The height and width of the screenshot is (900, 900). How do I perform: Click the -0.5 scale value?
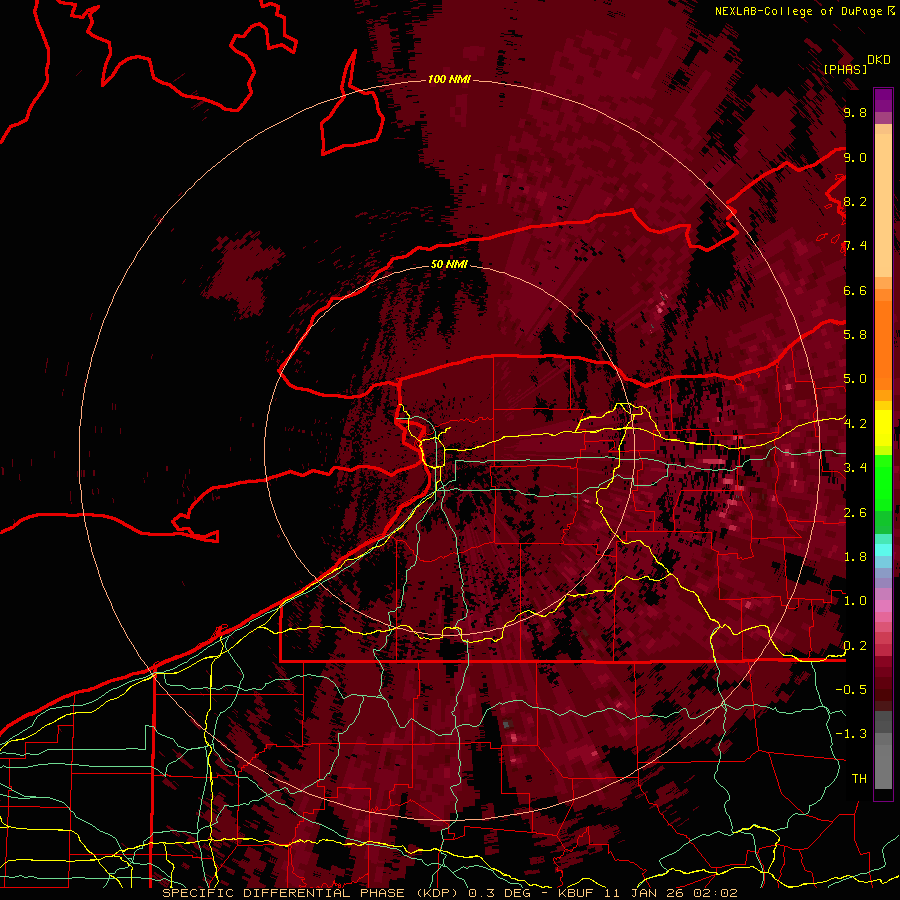851,690
